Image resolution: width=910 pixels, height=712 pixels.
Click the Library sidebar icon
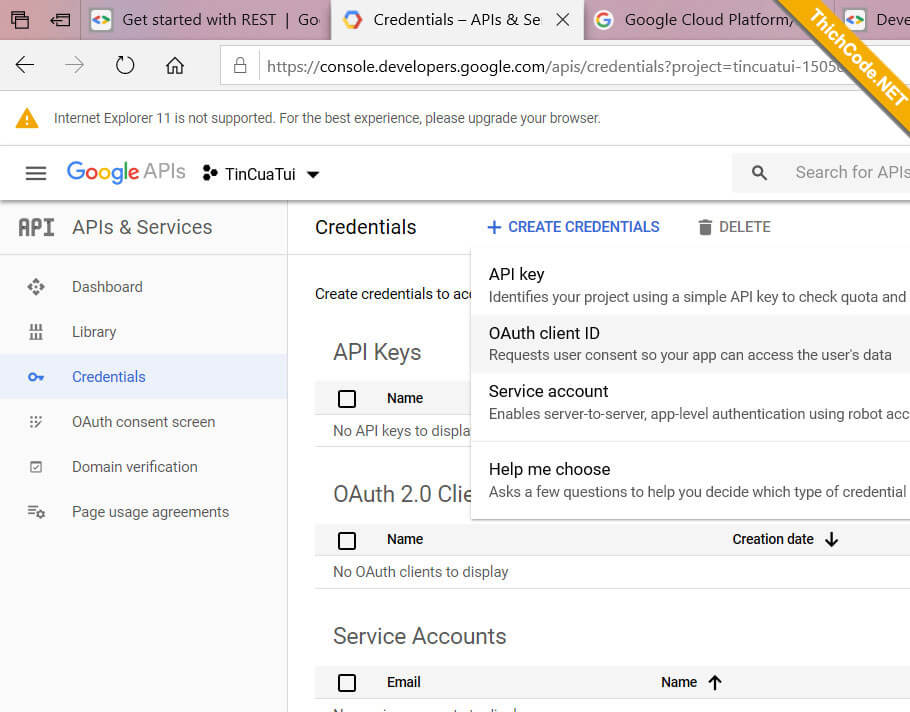(x=36, y=332)
